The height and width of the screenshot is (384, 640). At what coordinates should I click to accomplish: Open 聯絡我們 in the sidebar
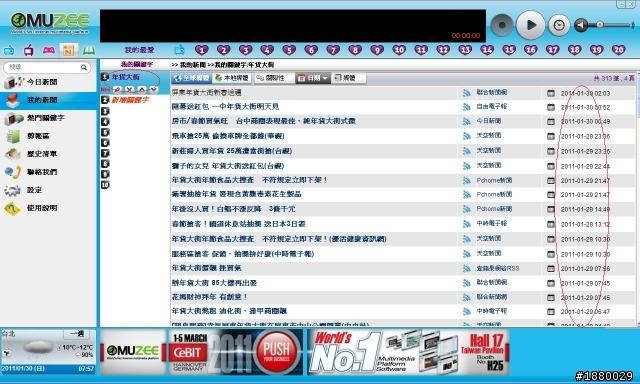point(49,172)
